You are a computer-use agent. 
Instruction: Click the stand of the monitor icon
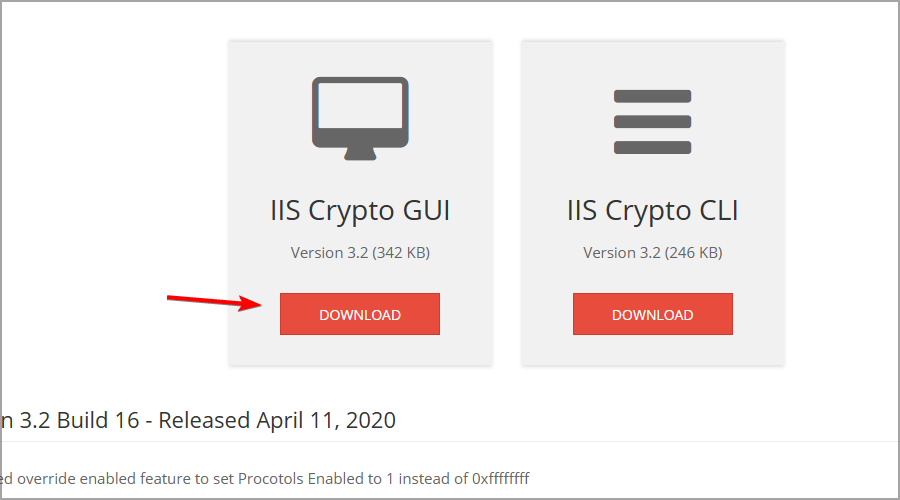point(360,154)
